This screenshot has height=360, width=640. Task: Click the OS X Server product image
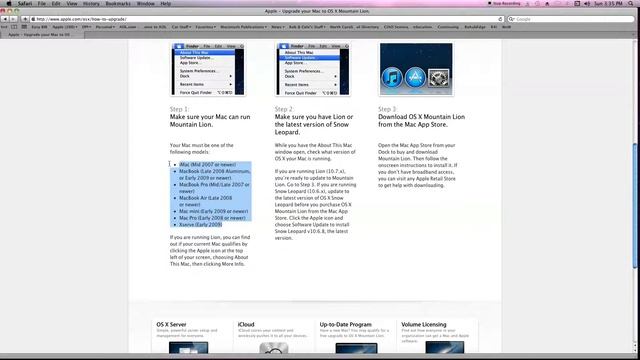point(188,348)
